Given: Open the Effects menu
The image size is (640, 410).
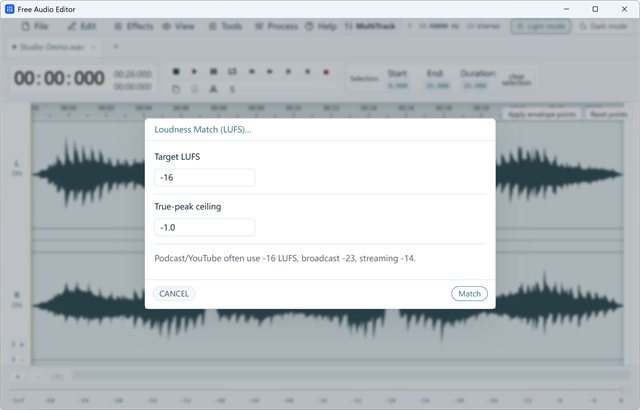Looking at the screenshot, I should pos(134,27).
